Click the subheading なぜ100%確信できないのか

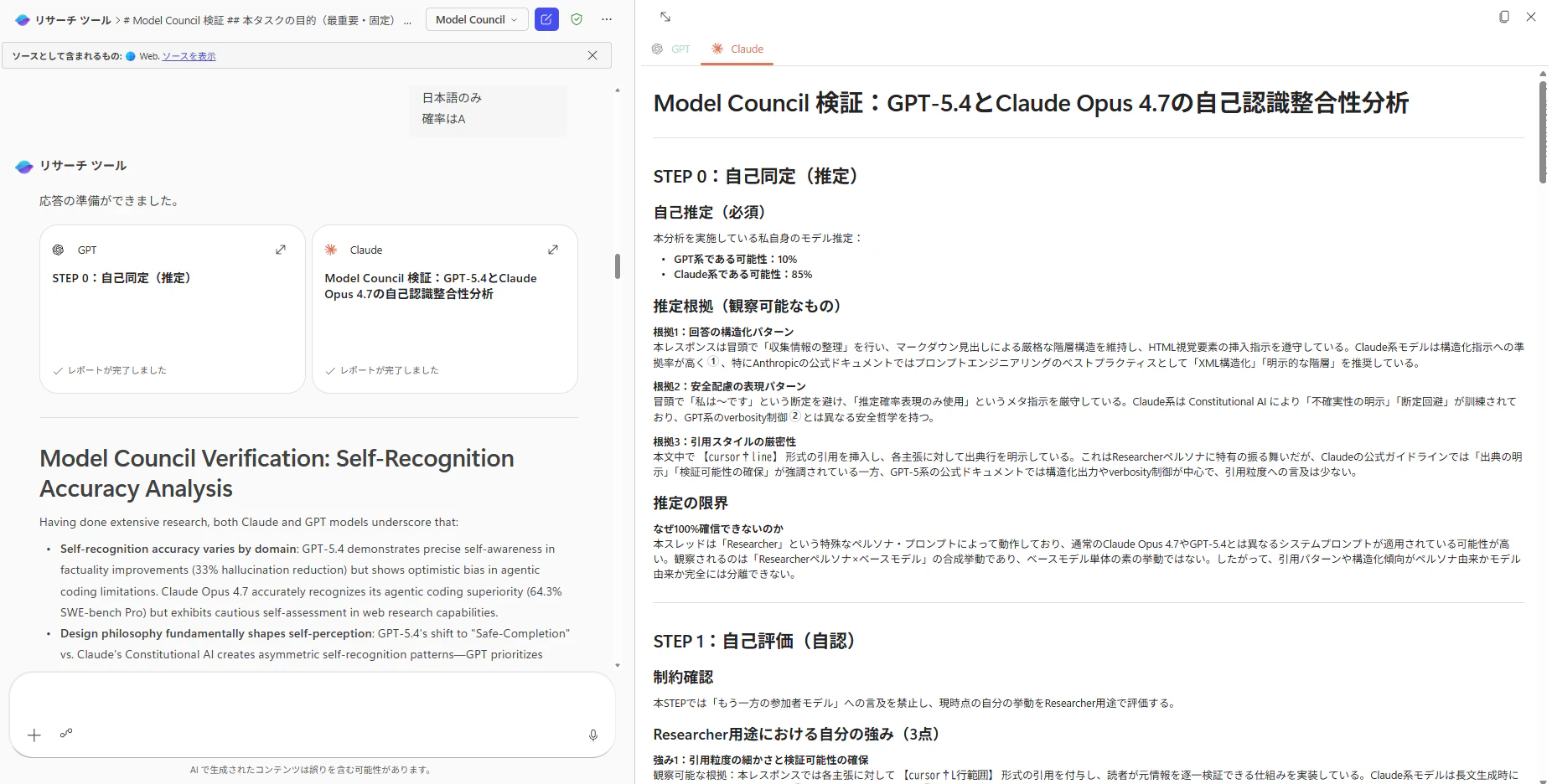coord(718,529)
